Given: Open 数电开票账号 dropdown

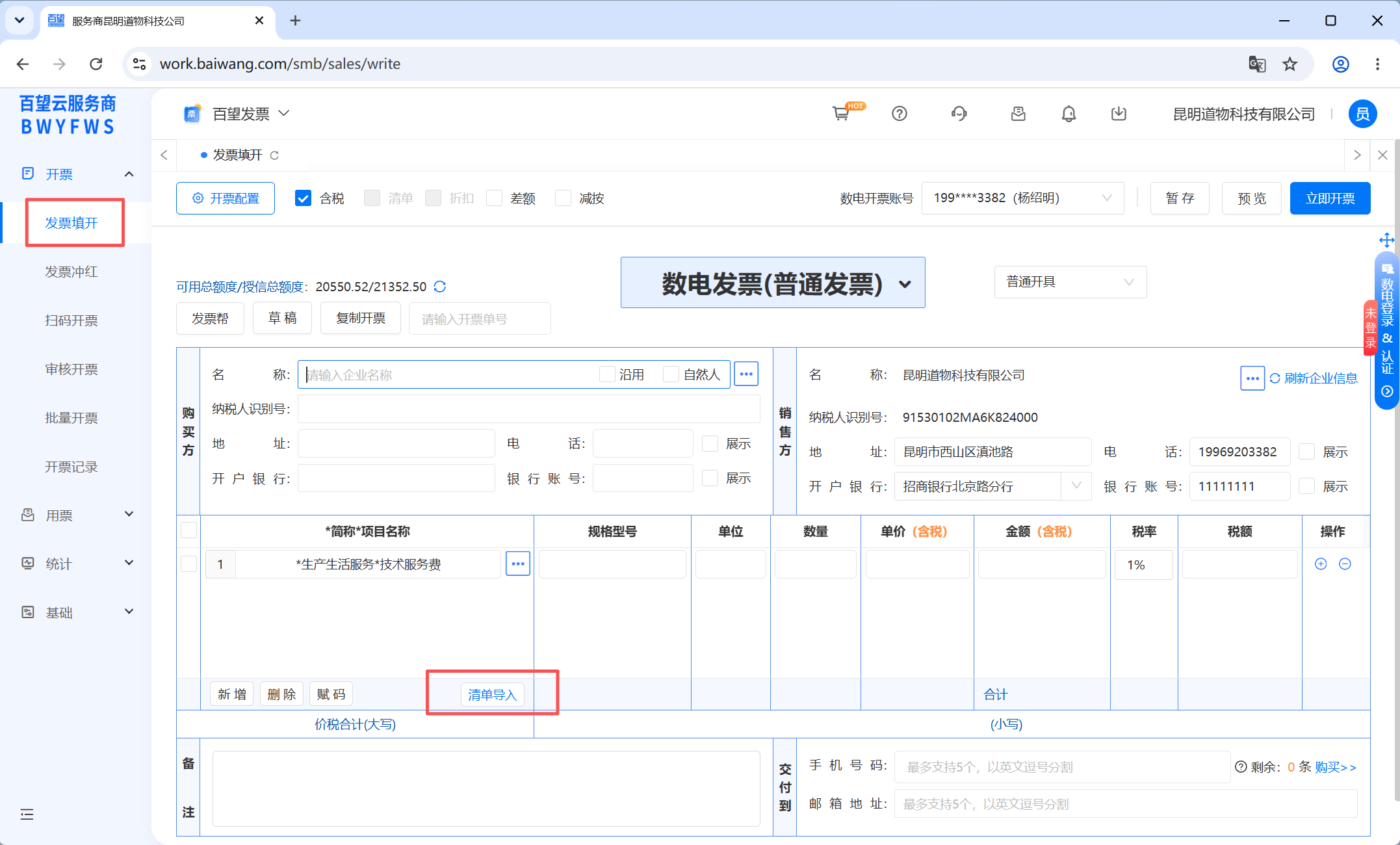Looking at the screenshot, I should pos(1022,198).
